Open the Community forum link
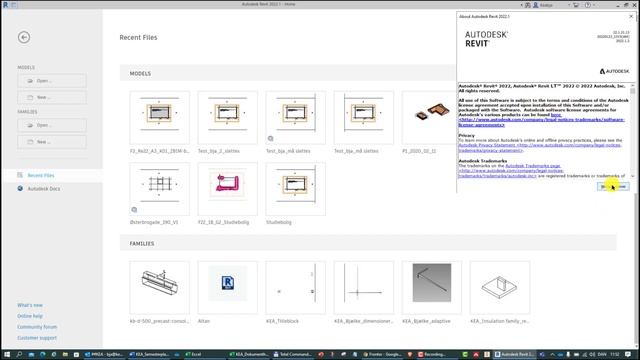Image resolution: width=640 pixels, height=360 pixels. point(37,327)
